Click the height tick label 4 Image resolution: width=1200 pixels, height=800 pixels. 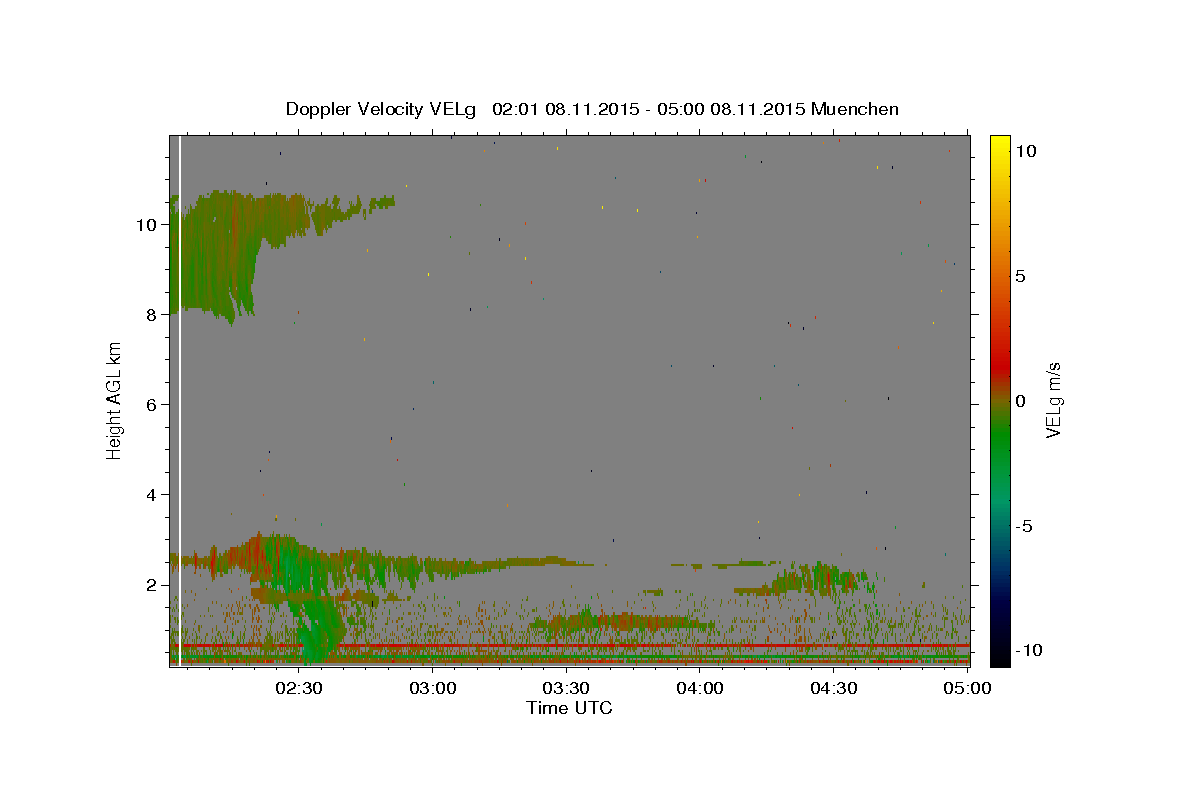tap(153, 494)
